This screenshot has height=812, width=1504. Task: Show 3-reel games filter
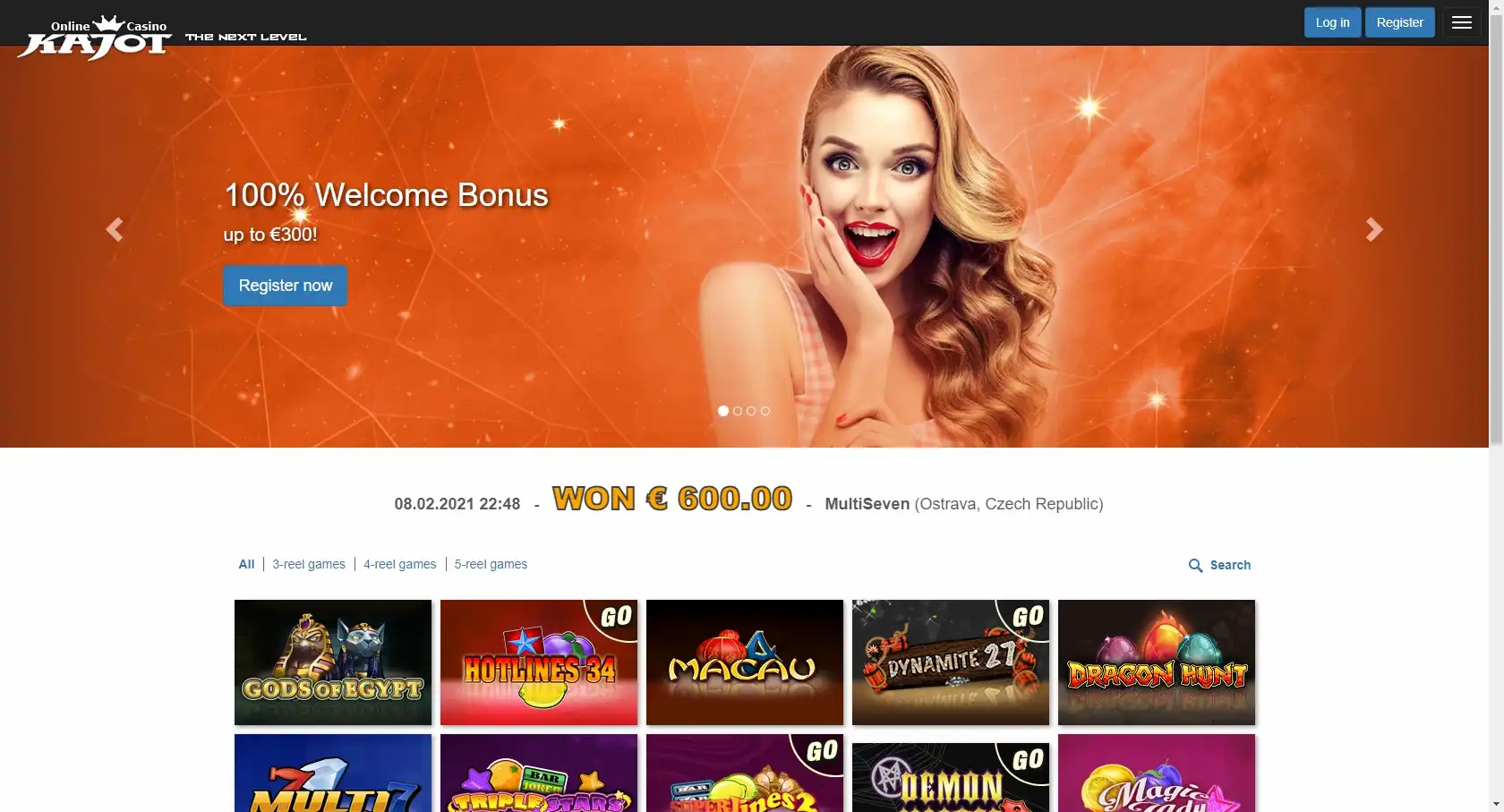(309, 564)
